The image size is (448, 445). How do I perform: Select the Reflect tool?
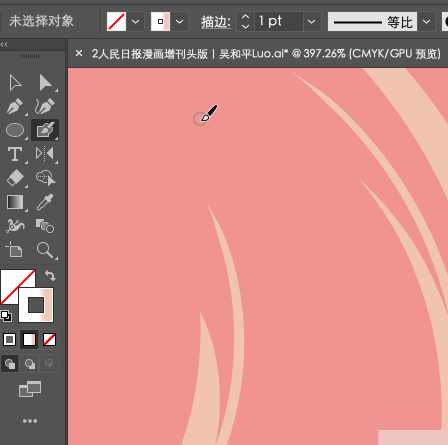[45, 154]
